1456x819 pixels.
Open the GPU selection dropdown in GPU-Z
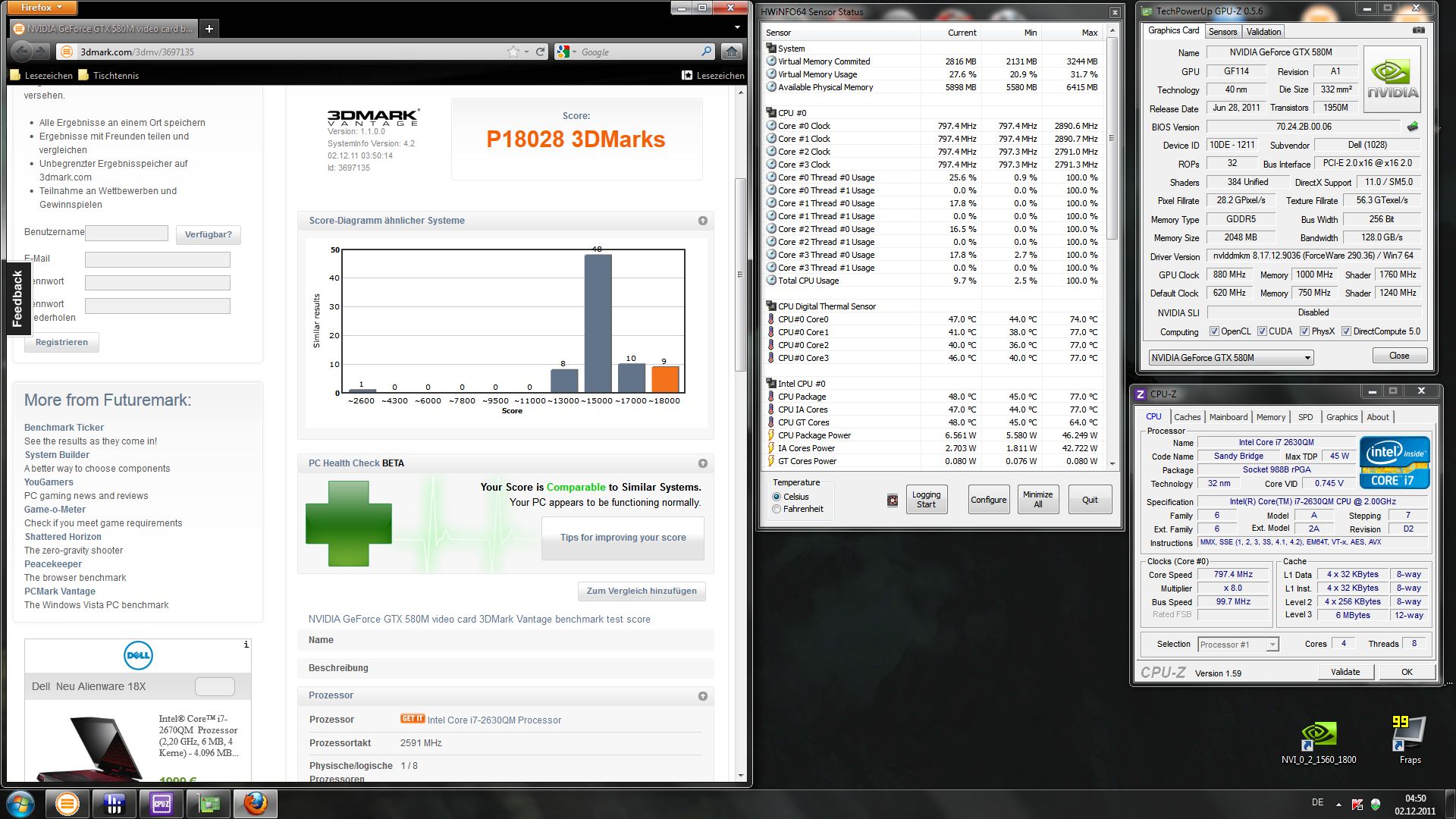[1231, 357]
